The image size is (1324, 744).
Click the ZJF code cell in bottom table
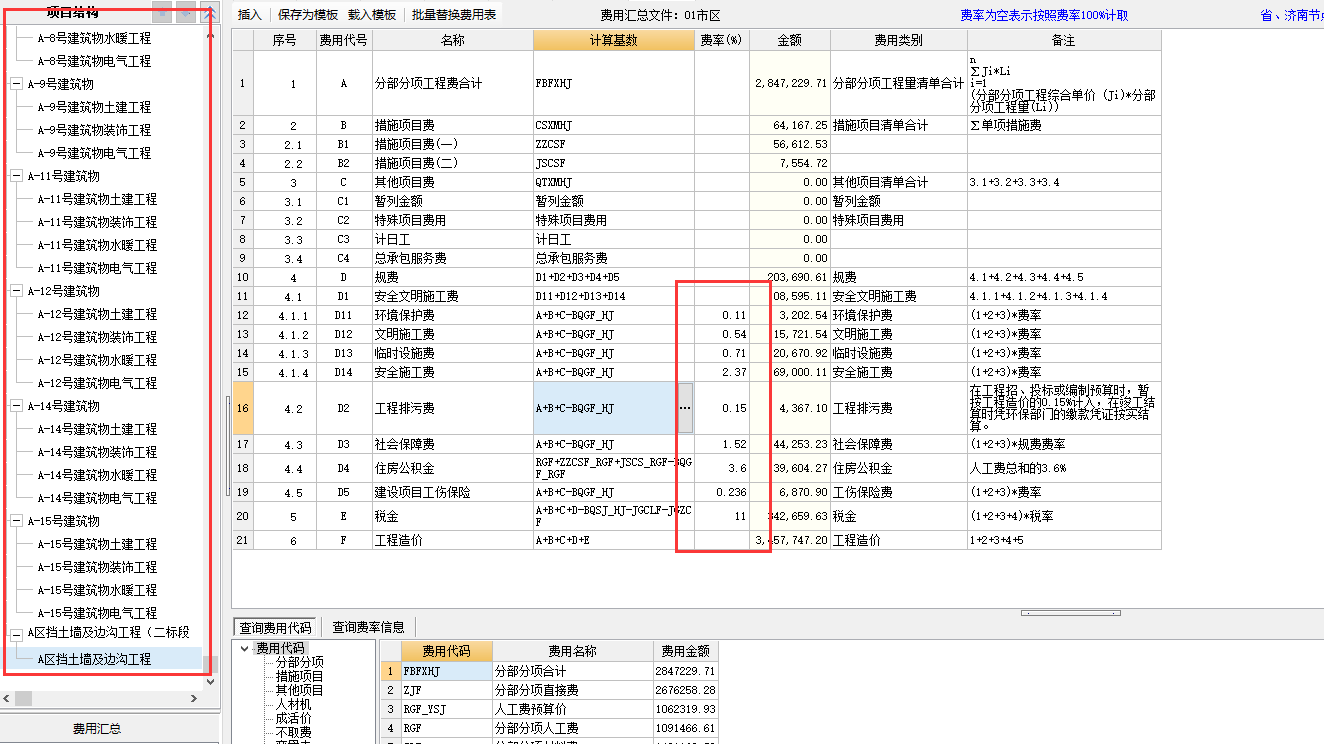coord(446,690)
